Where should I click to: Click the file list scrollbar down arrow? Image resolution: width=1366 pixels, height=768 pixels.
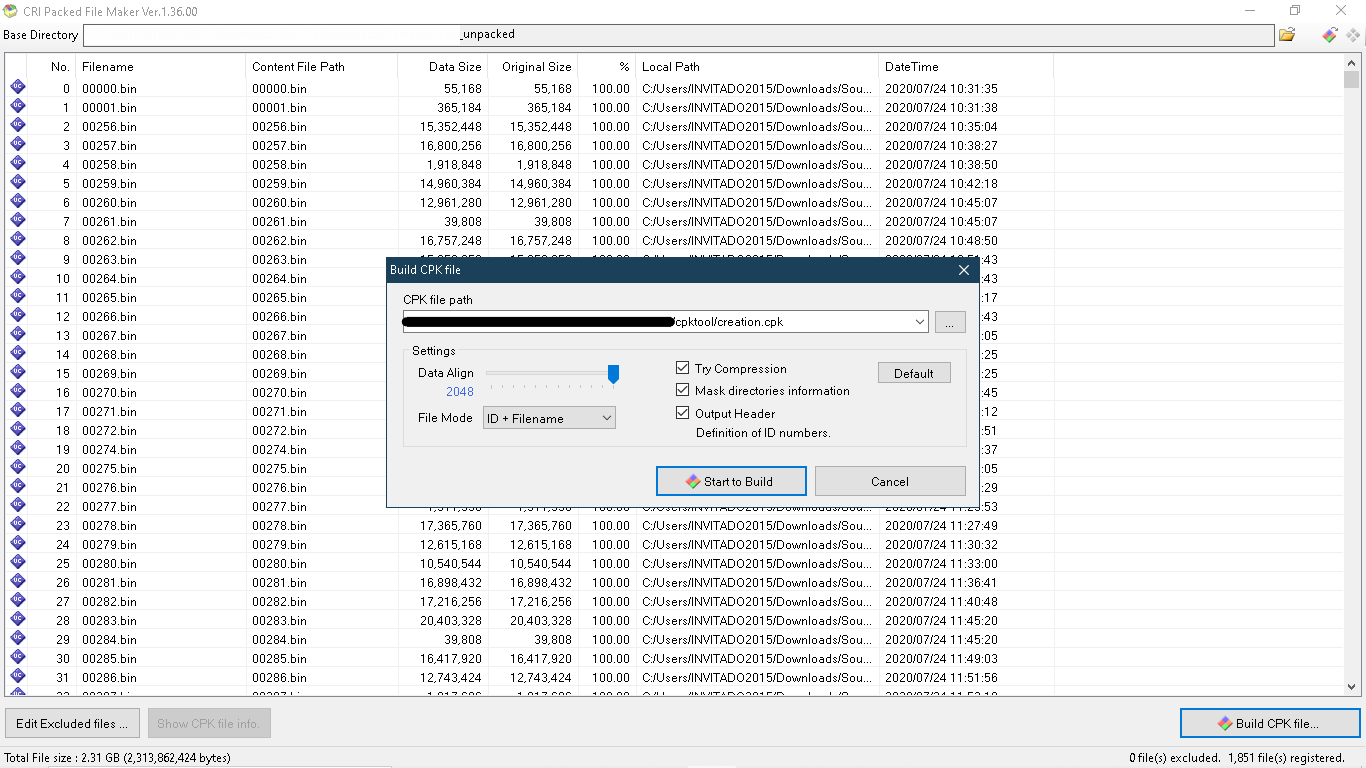click(1352, 686)
